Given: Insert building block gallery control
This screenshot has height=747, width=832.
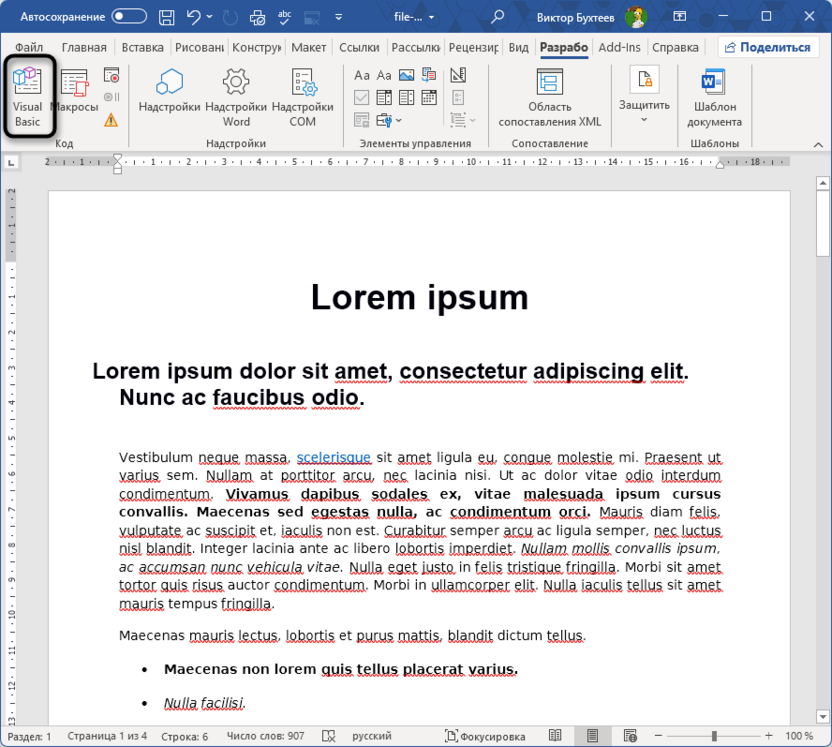Looking at the screenshot, I should (x=429, y=75).
